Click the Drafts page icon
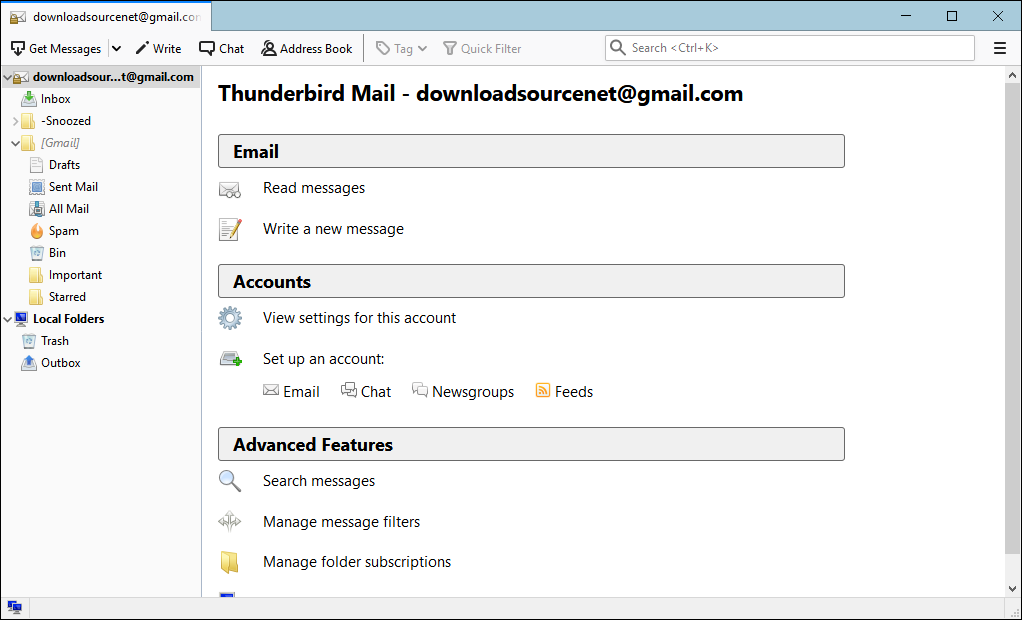Screen dimensions: 1022x620 click(x=36, y=165)
